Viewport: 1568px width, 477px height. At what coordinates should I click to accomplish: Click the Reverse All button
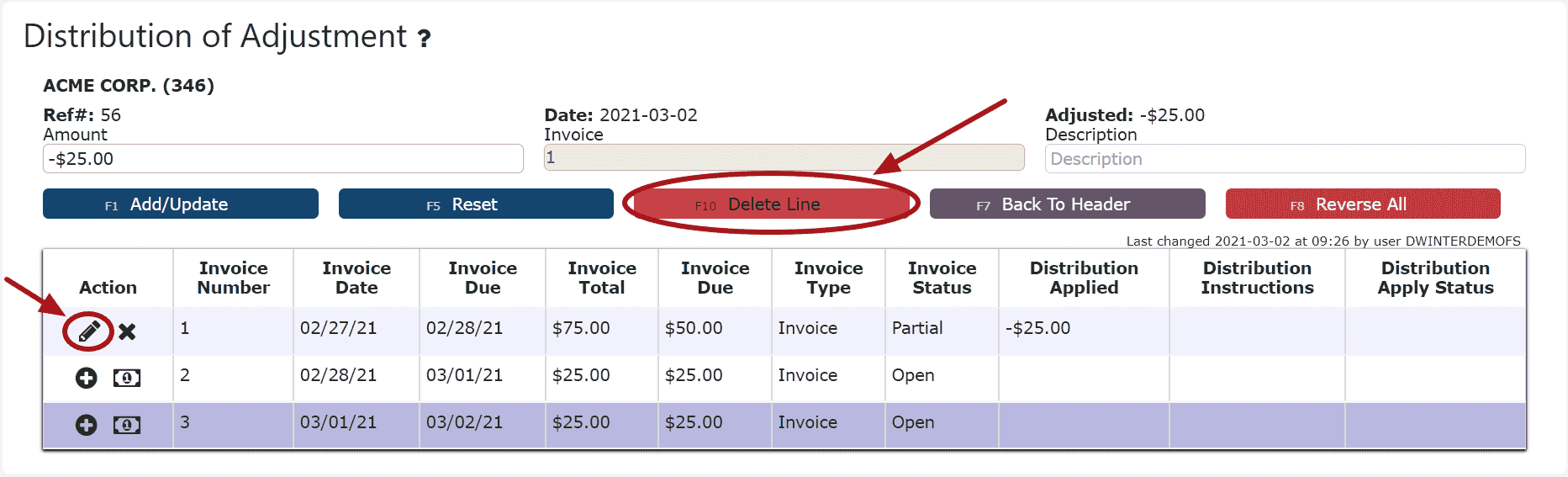[x=1363, y=204]
